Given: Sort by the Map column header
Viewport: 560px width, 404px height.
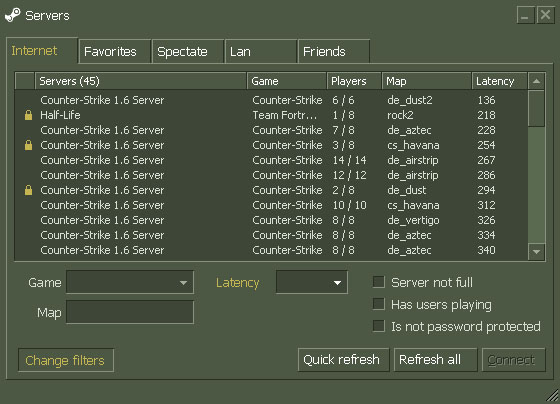Looking at the screenshot, I should pos(427,81).
